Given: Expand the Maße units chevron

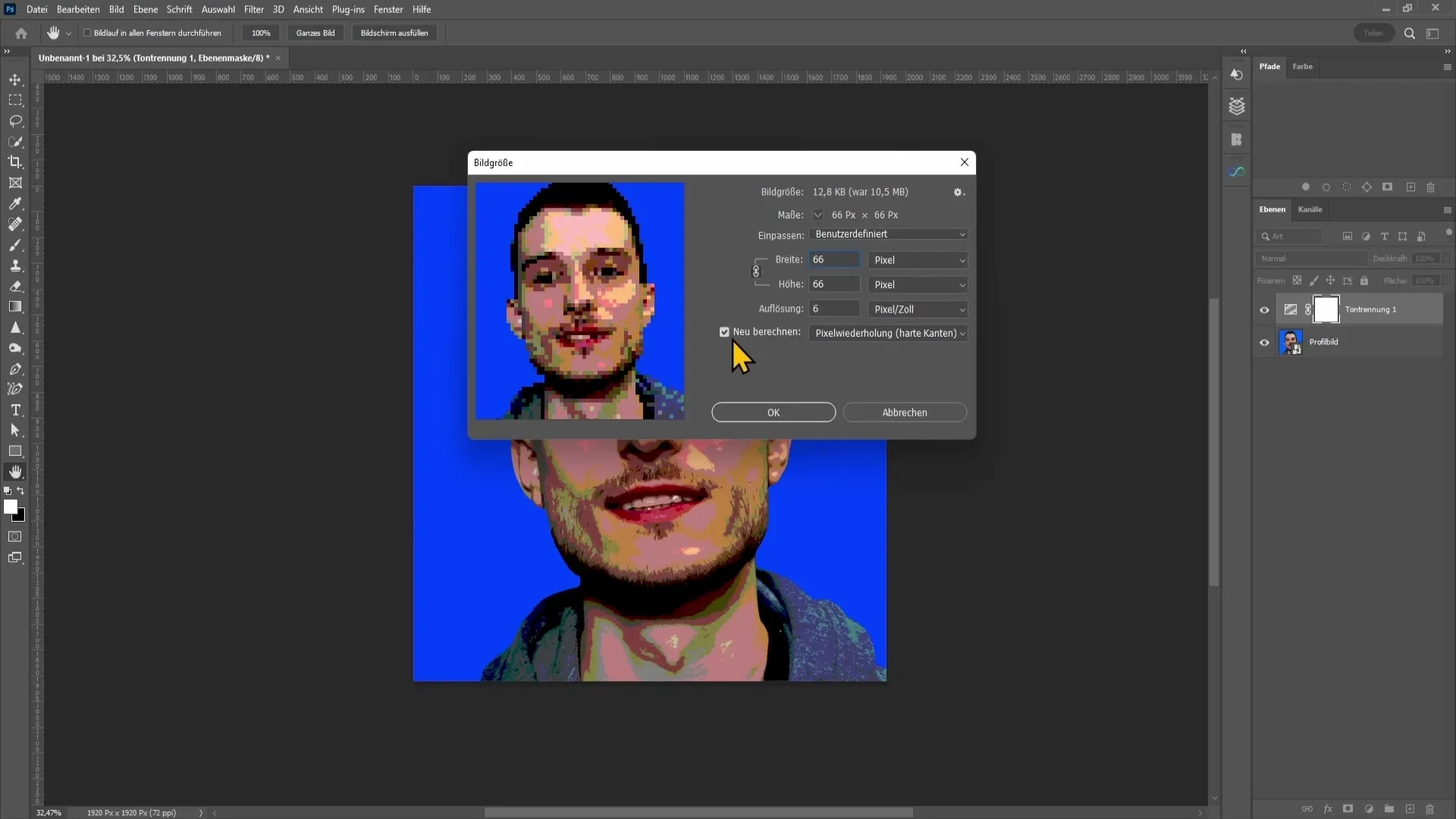Looking at the screenshot, I should [x=817, y=215].
